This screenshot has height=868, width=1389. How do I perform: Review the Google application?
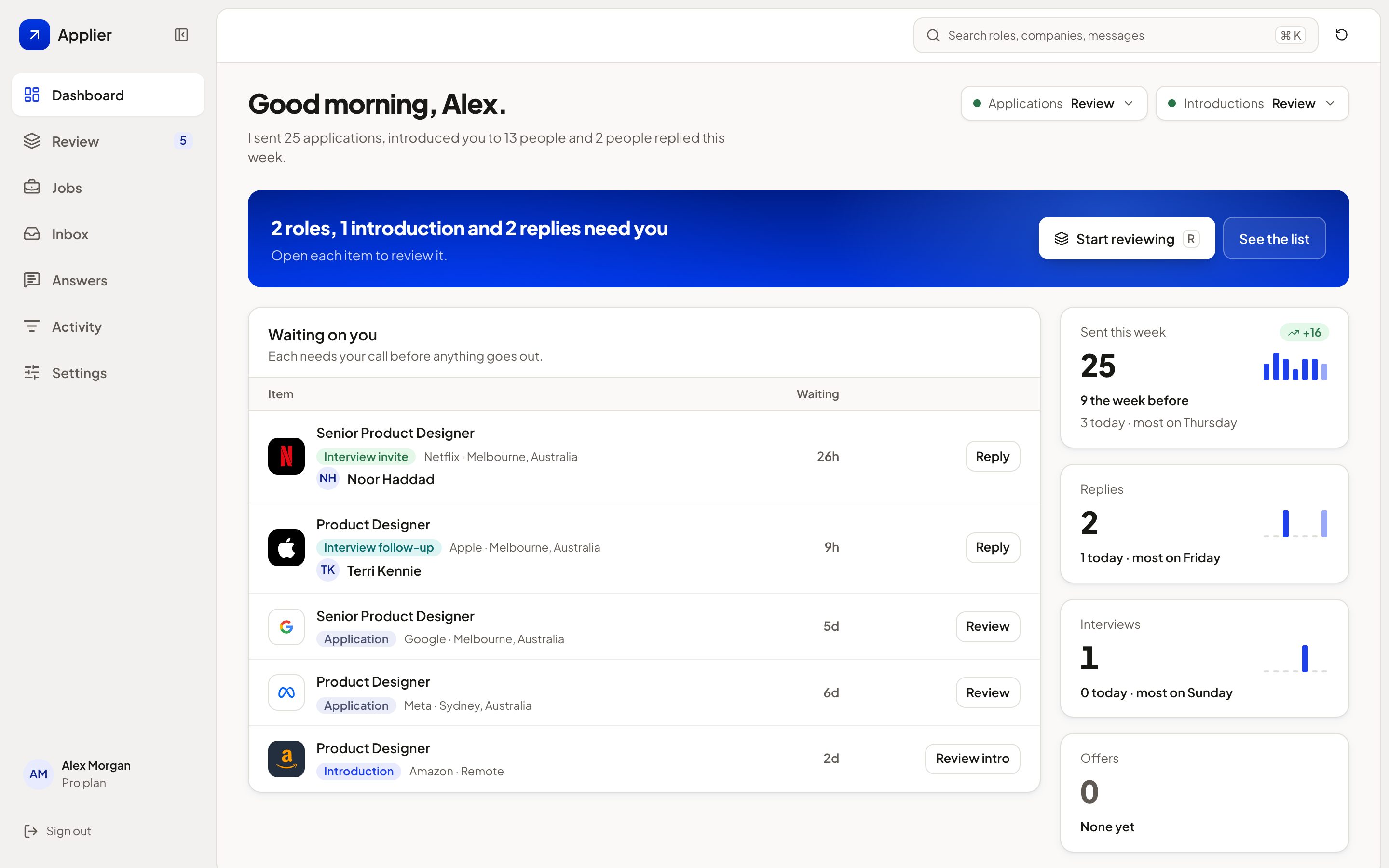(x=988, y=626)
